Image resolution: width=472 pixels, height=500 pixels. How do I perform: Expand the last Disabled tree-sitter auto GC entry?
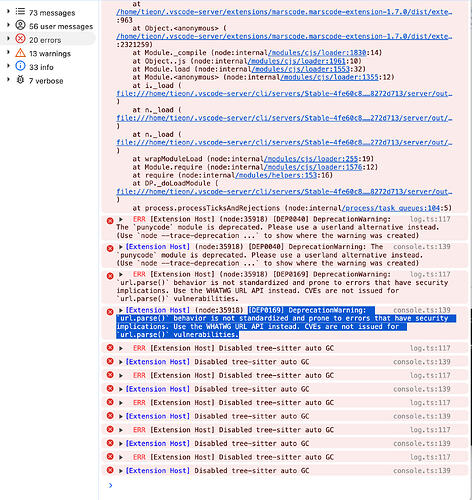coord(121,471)
